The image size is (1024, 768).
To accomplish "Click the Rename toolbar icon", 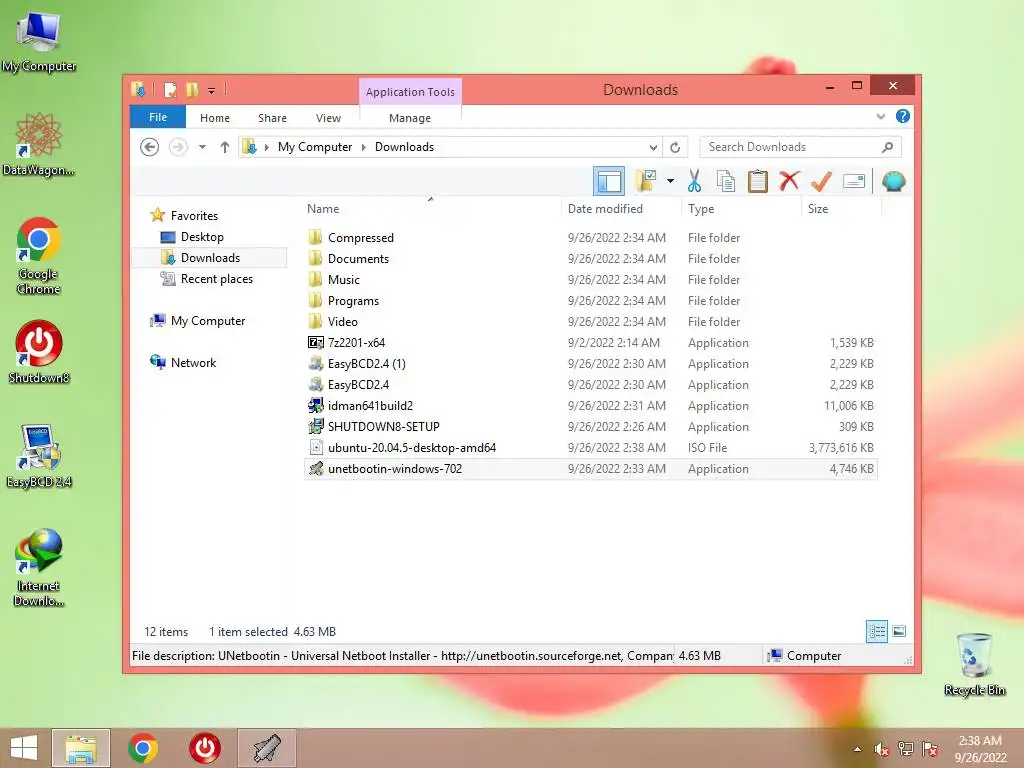I will [x=854, y=181].
